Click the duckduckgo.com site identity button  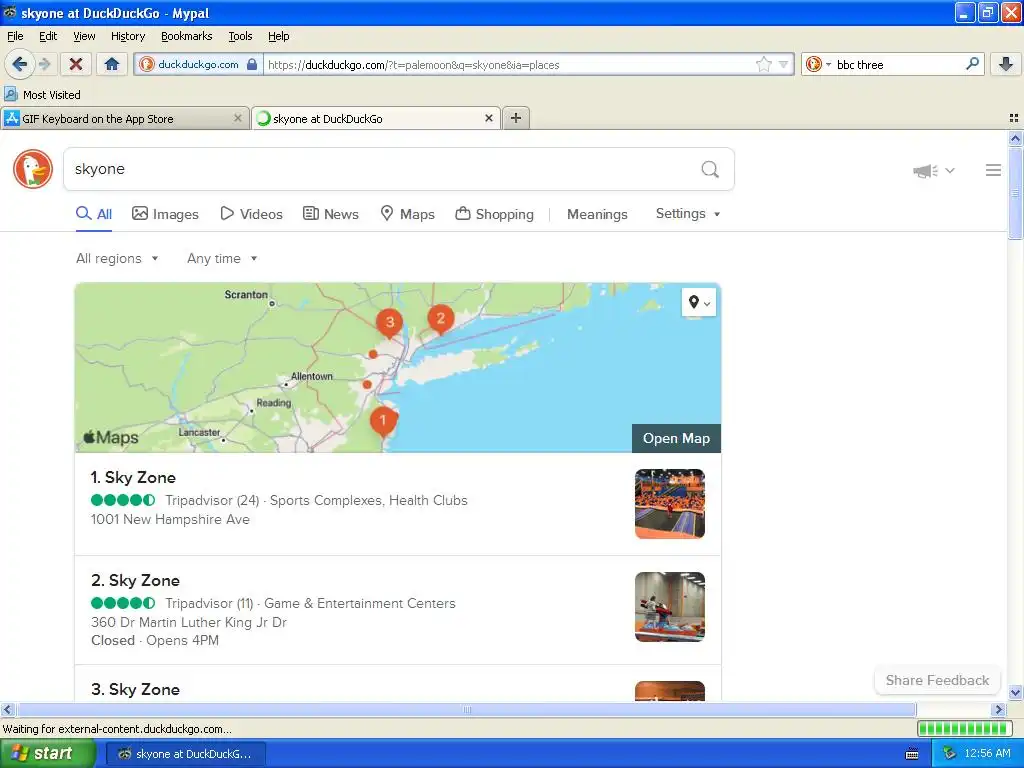coord(198,64)
